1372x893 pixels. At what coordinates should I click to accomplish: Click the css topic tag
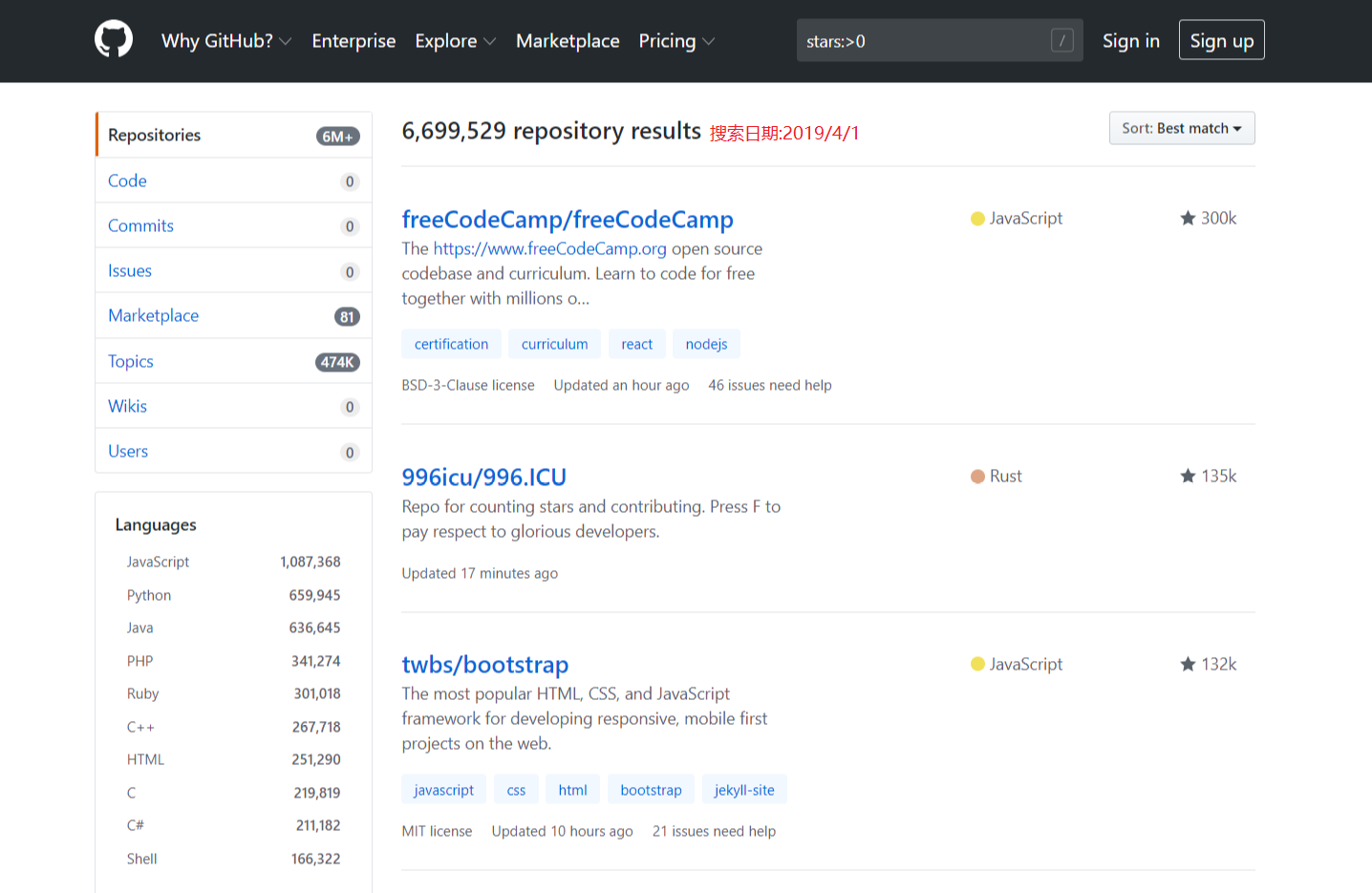(516, 790)
